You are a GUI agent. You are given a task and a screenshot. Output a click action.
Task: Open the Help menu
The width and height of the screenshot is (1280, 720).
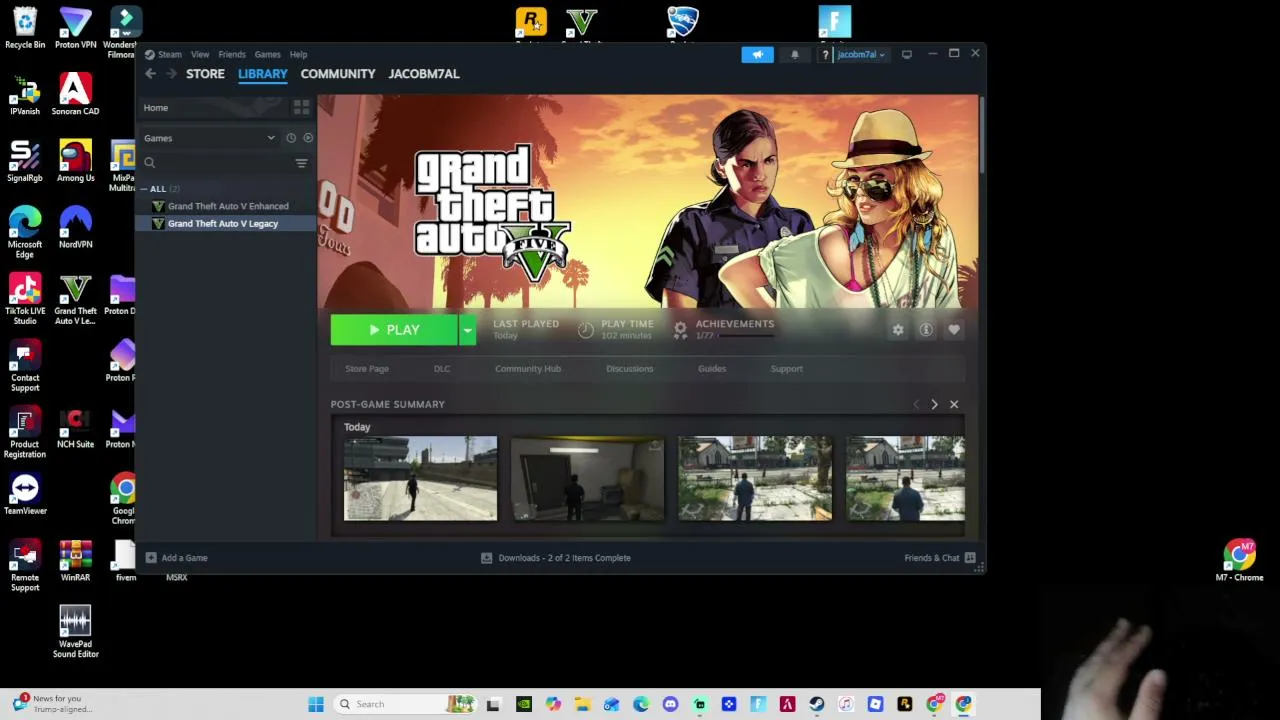coord(298,54)
